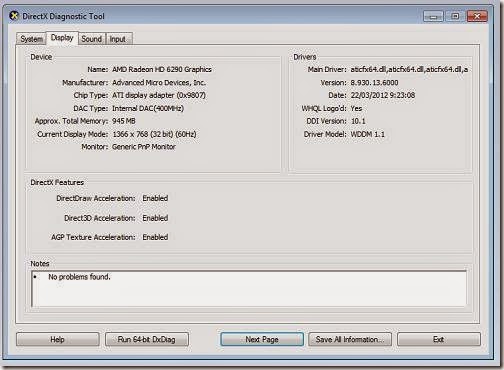Click Save All Information button
The image size is (504, 370).
click(x=350, y=340)
